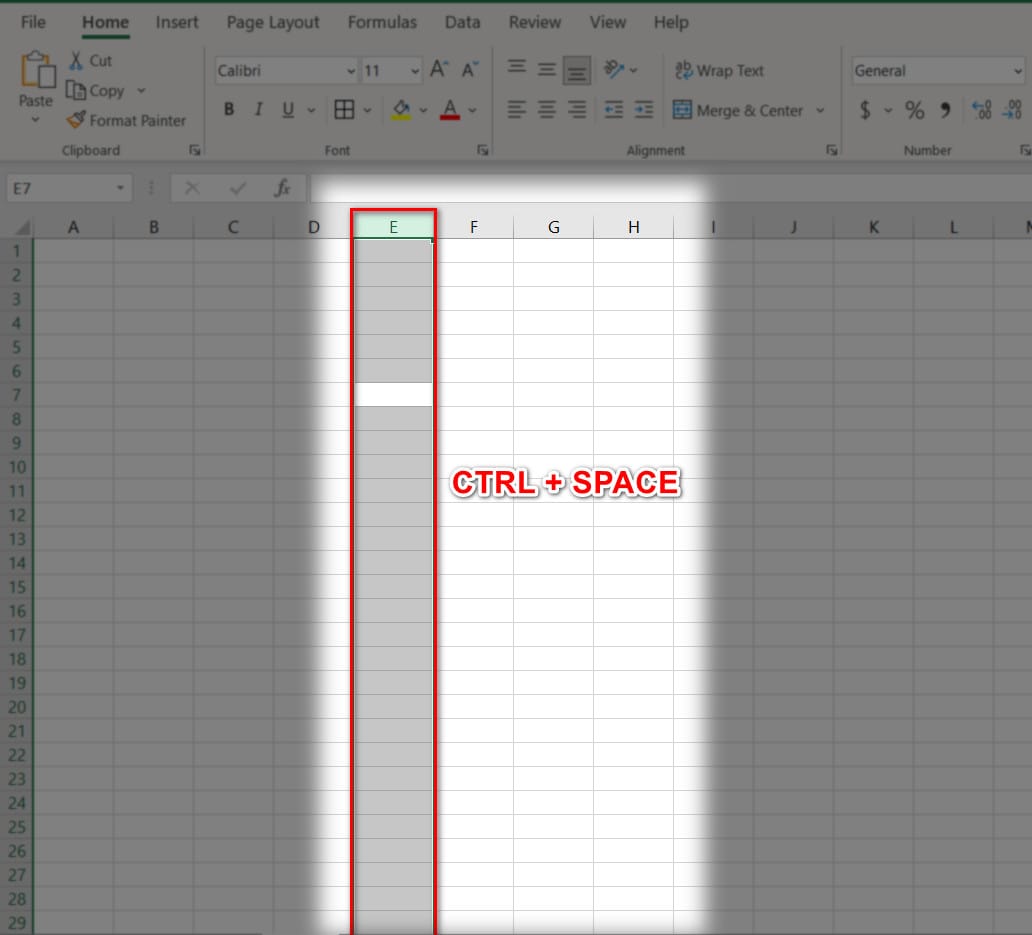The width and height of the screenshot is (1032, 935).
Task: Select column F header
Action: coord(474,228)
